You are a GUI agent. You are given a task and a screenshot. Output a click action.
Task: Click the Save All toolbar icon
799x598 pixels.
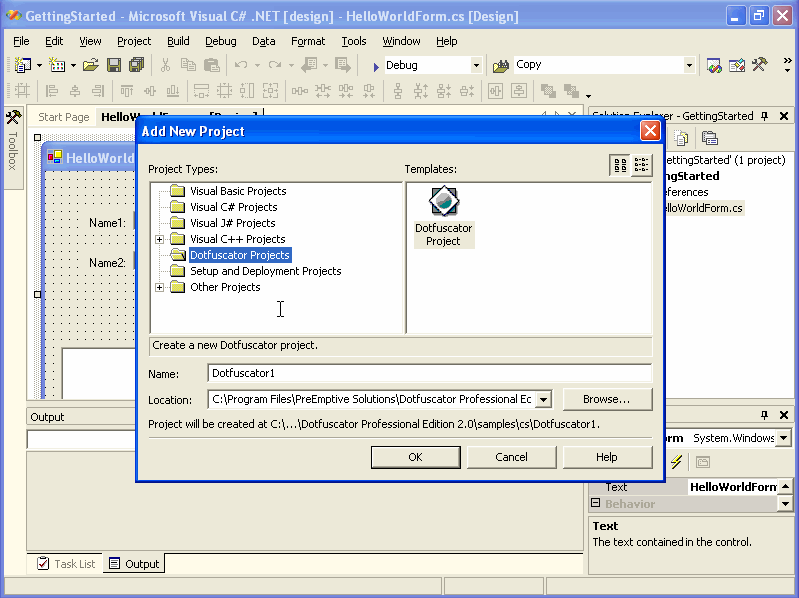(136, 65)
